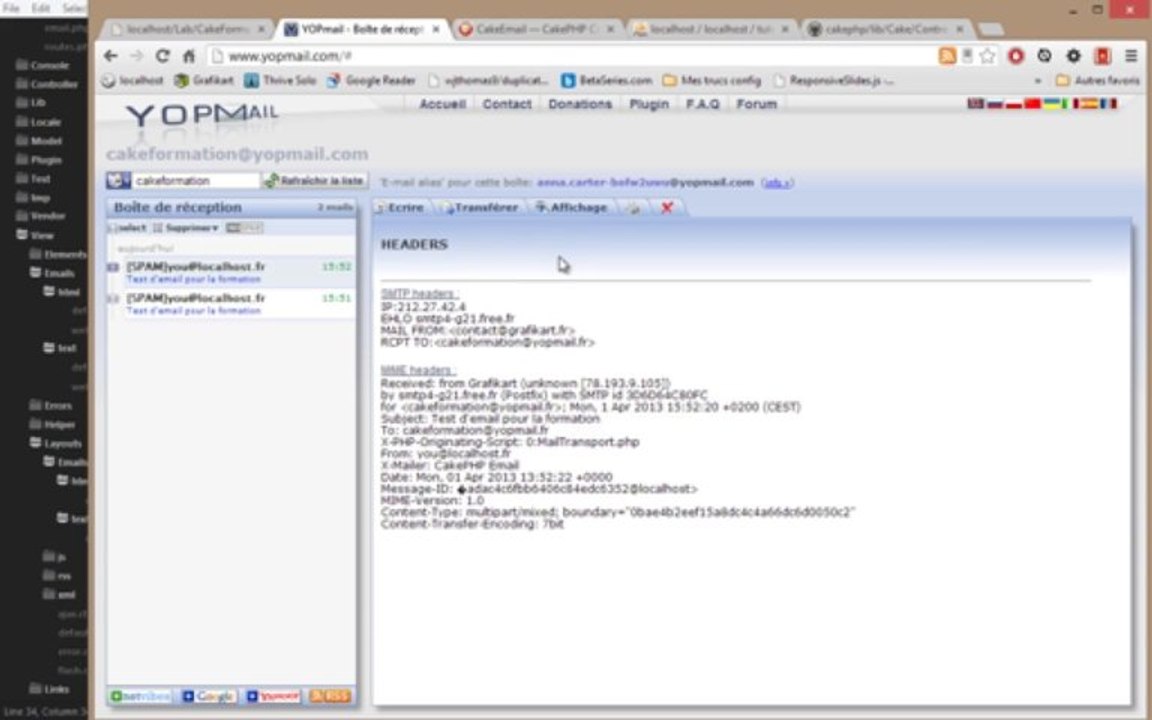Viewport: 1152px width, 720px height.
Task: Open Autres favoris bookmarks folder
Action: click(x=1098, y=81)
